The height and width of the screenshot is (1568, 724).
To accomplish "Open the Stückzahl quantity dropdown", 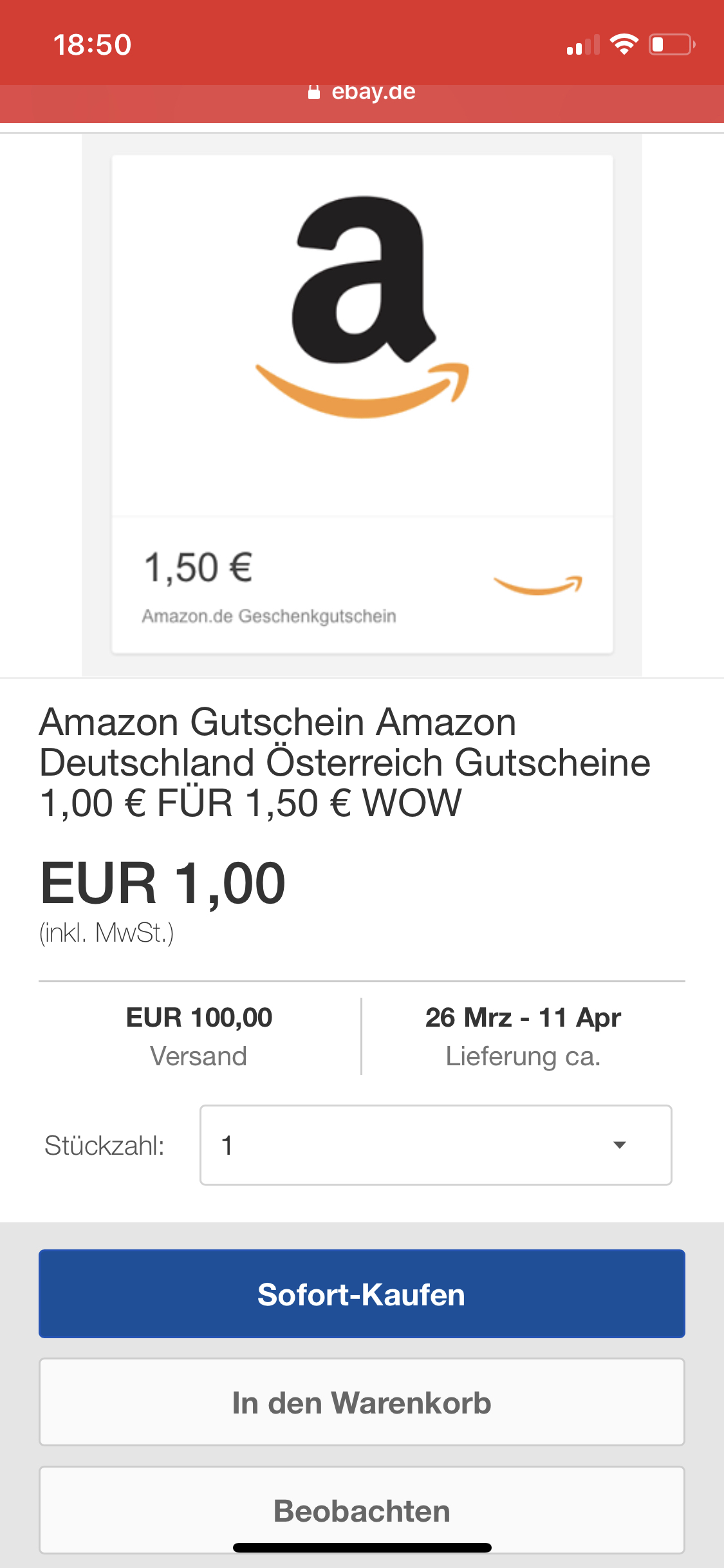I will pyautogui.click(x=436, y=1145).
